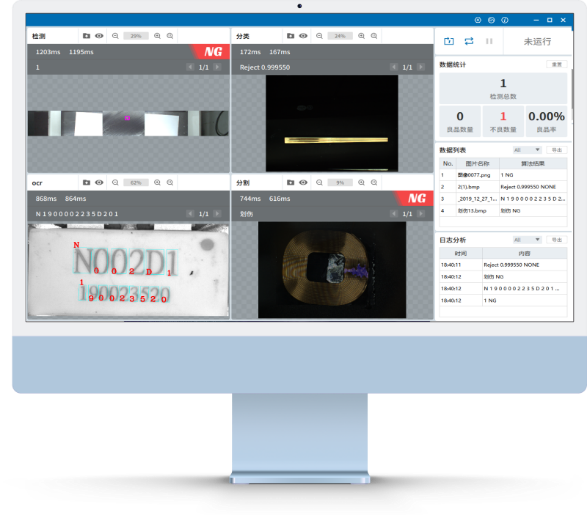The image size is (587, 516).
Task: Fit view icon in 检测 panel
Action: (x=170, y=36)
